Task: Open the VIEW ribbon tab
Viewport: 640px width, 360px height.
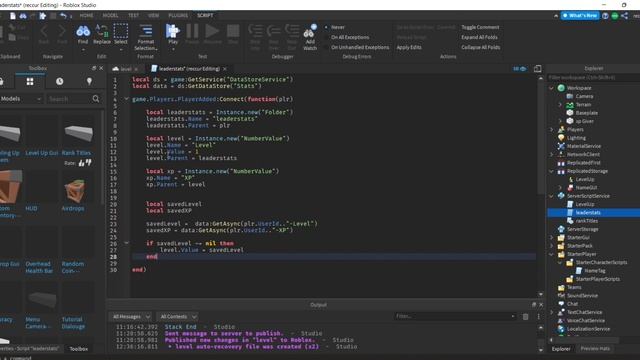Action: pos(153,16)
